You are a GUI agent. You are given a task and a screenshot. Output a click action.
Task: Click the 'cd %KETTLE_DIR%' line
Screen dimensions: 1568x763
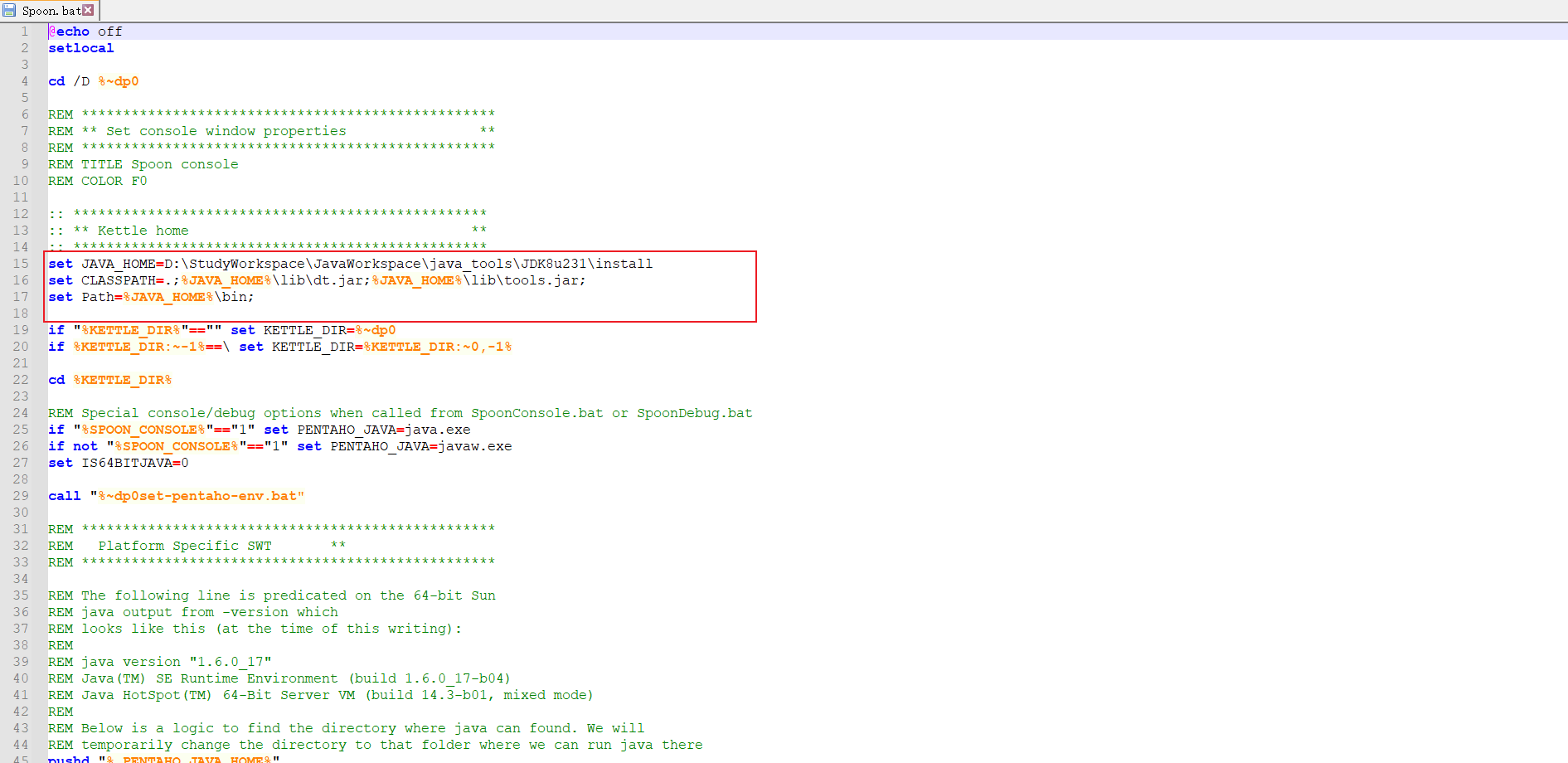pos(110,380)
